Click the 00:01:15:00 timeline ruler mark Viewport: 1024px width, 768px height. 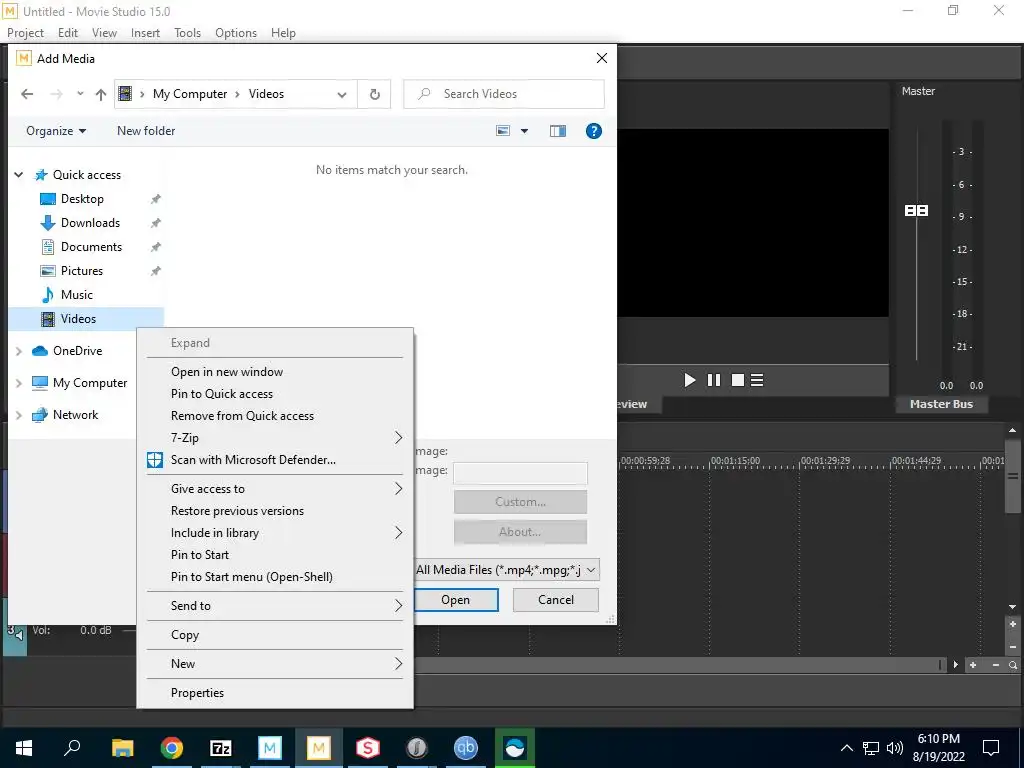pos(735,461)
